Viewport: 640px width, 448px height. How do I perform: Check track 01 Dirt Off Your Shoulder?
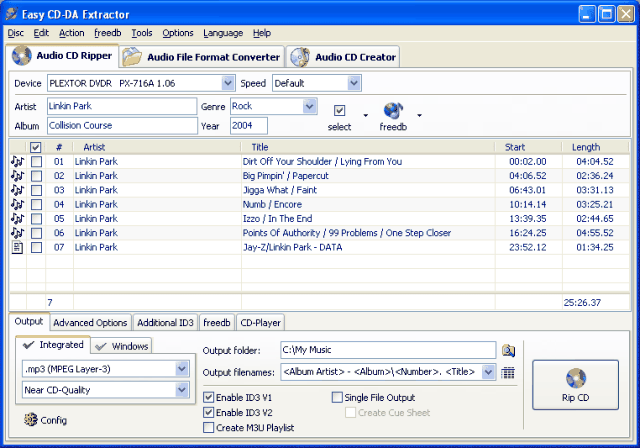(36, 162)
